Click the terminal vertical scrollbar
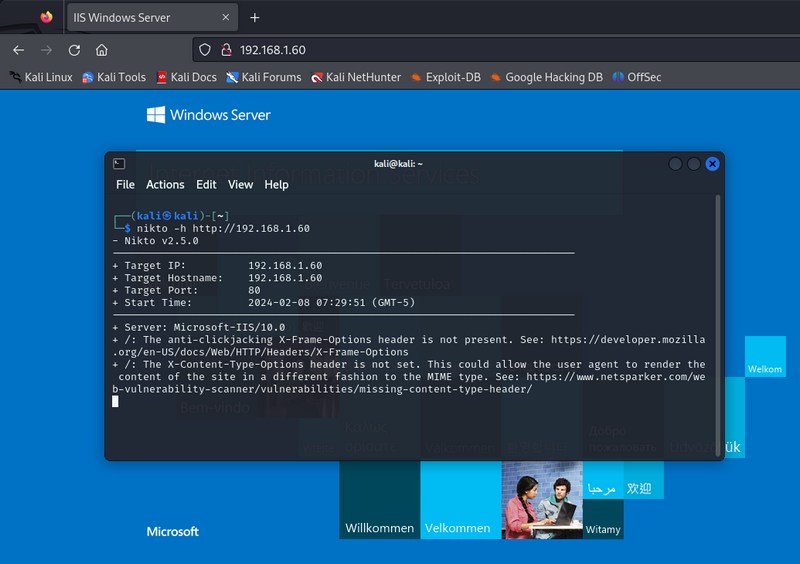 (x=717, y=325)
